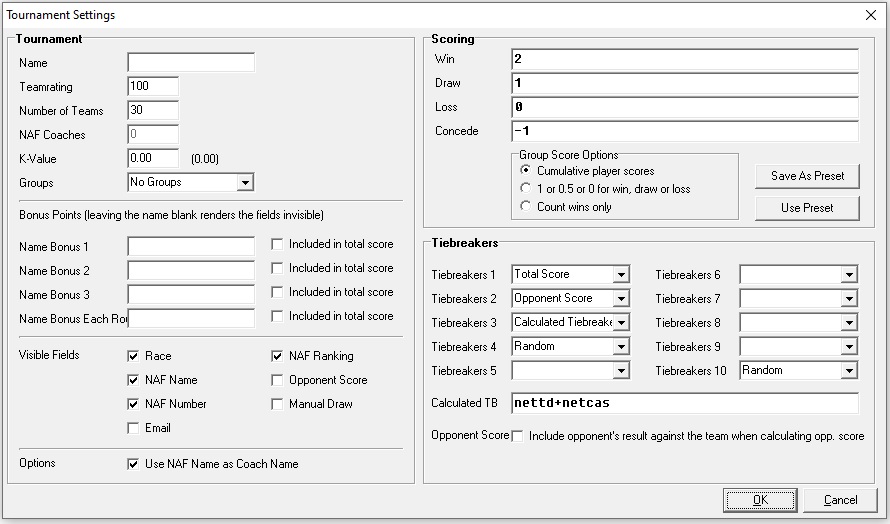The height and width of the screenshot is (524, 890).
Task: Open Tiebreakers 2 dropdown showing Opponent Score
Action: (570, 298)
